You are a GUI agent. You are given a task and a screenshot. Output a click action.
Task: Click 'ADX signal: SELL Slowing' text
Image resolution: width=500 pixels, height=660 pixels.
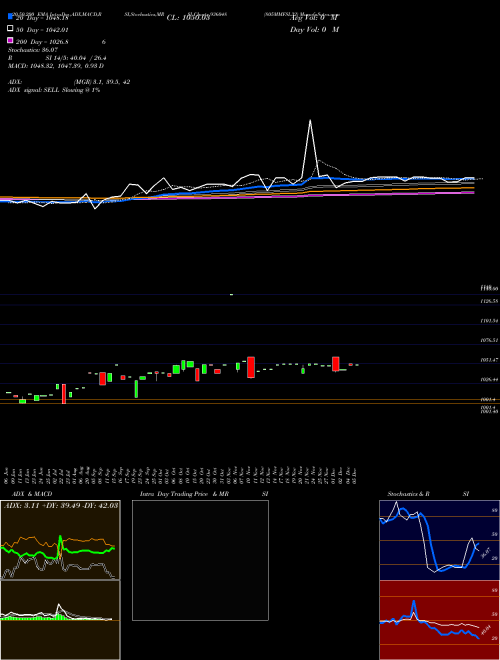click(x=54, y=90)
